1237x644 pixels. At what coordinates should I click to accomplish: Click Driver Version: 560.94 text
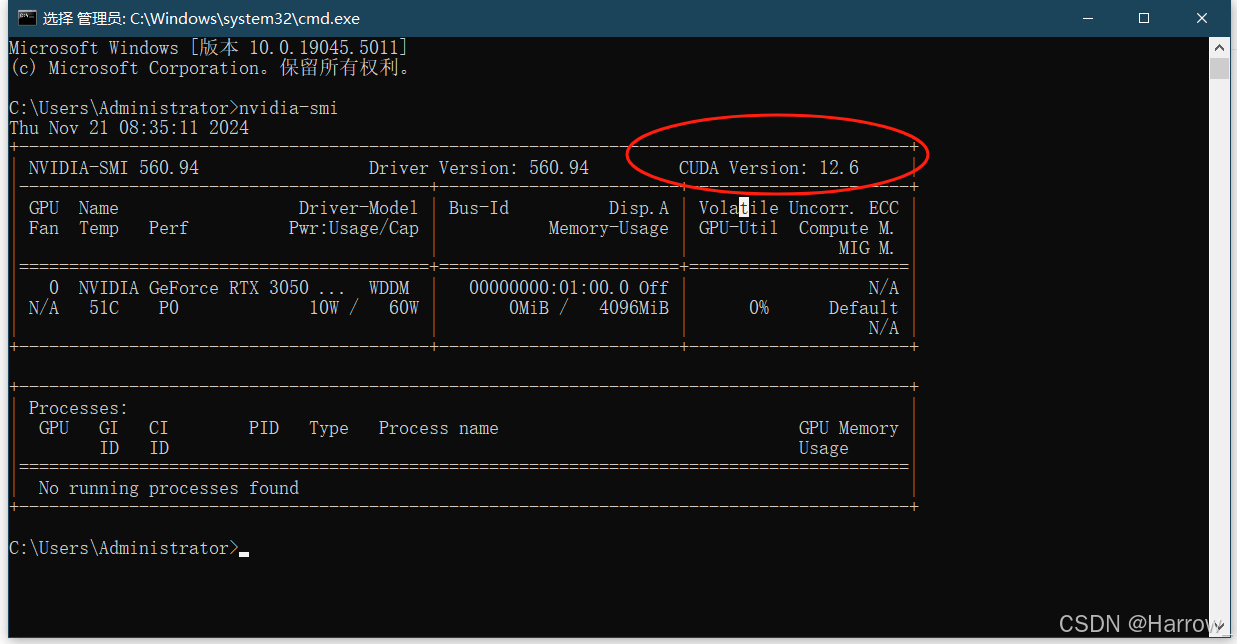(x=479, y=168)
